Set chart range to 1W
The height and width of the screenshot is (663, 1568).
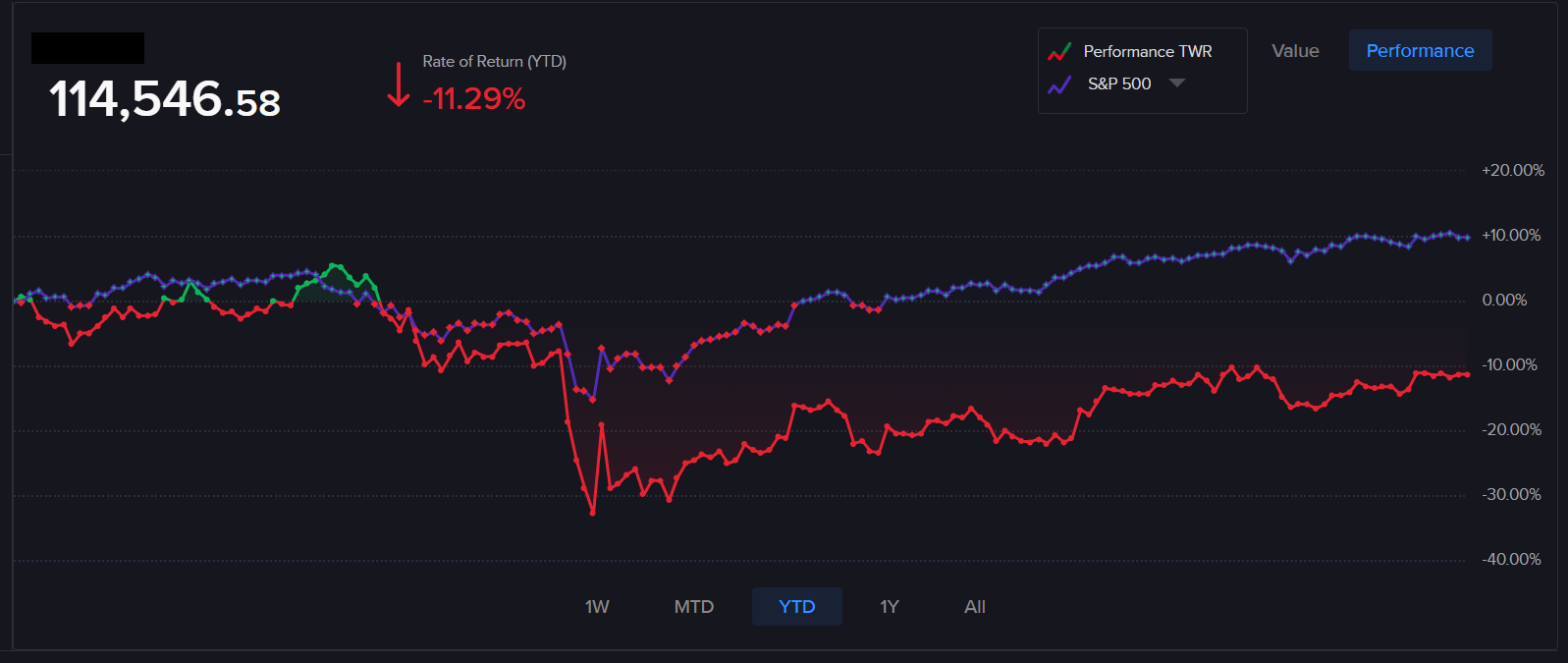coord(597,607)
